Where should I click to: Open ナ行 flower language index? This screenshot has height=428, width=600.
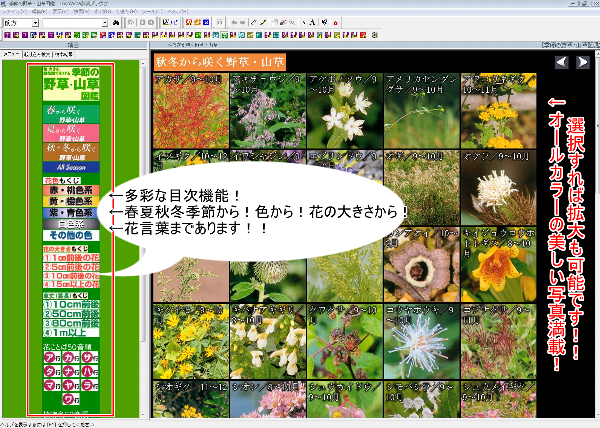coord(71,371)
